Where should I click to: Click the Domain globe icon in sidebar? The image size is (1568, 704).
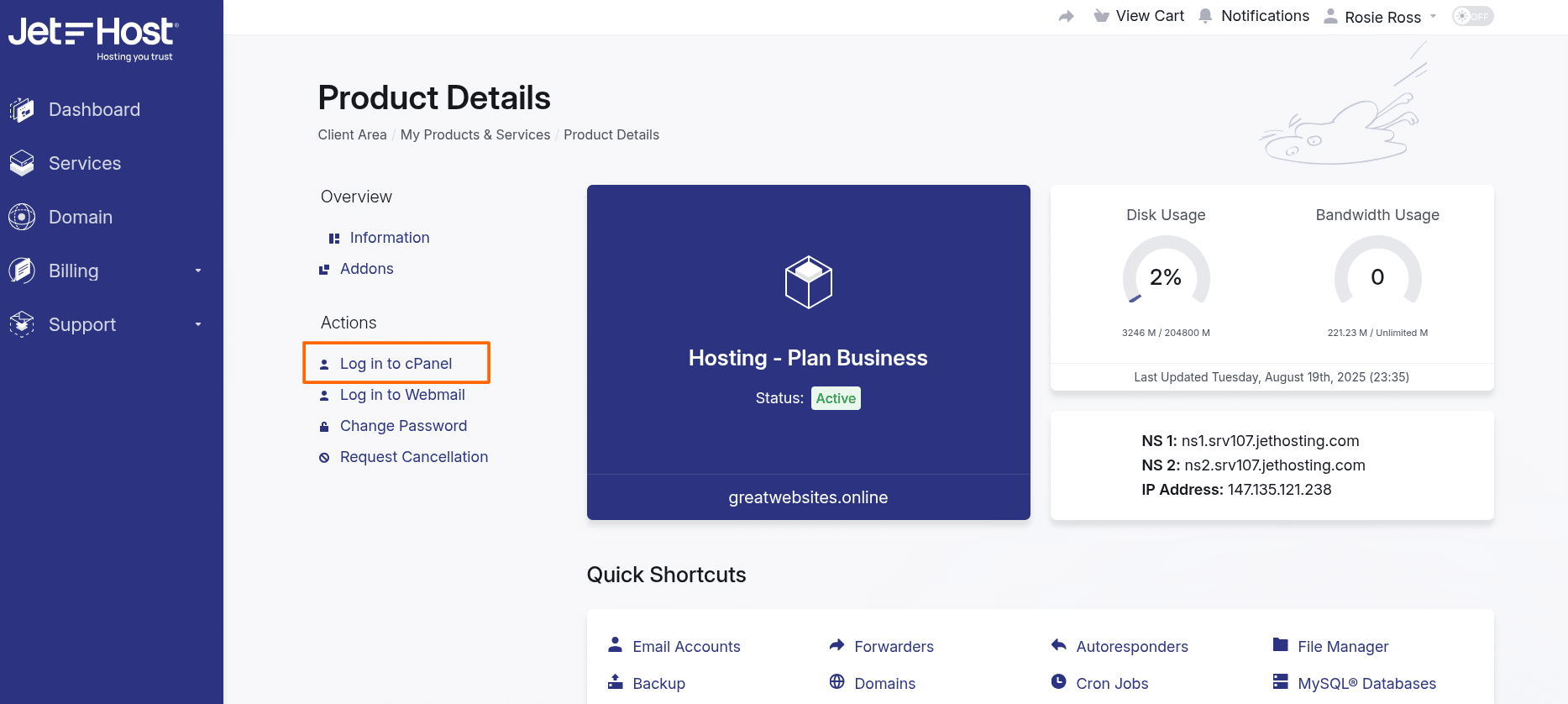pos(22,218)
